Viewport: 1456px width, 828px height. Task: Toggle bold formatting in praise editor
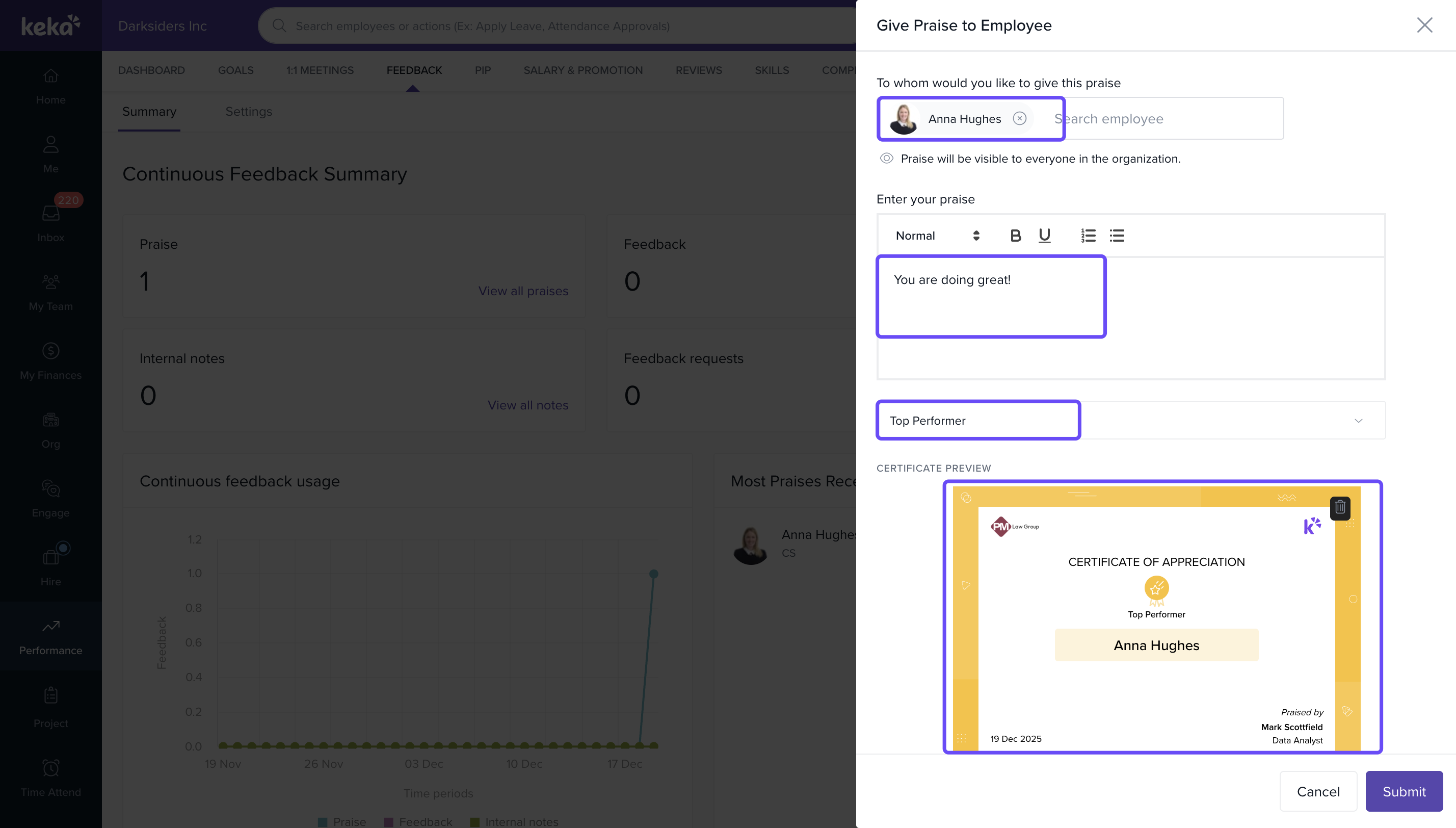tap(1015, 236)
